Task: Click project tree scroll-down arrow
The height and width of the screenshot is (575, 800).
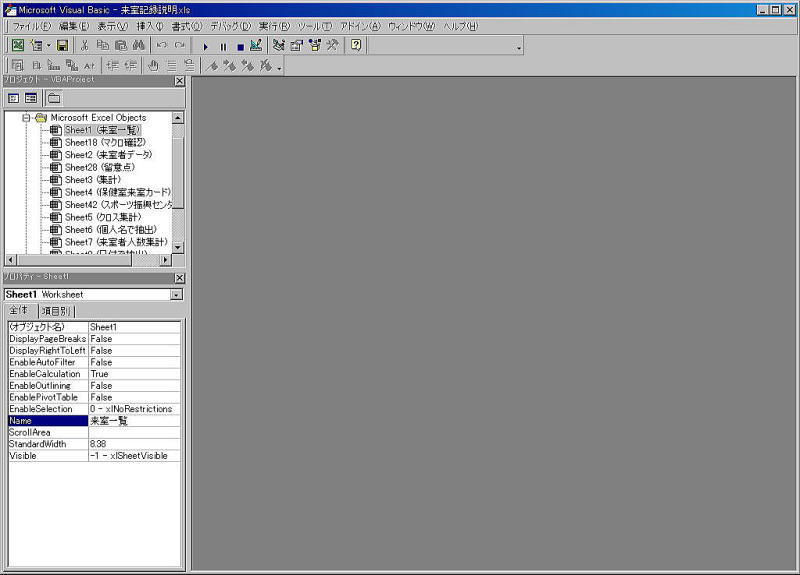Action: point(178,247)
